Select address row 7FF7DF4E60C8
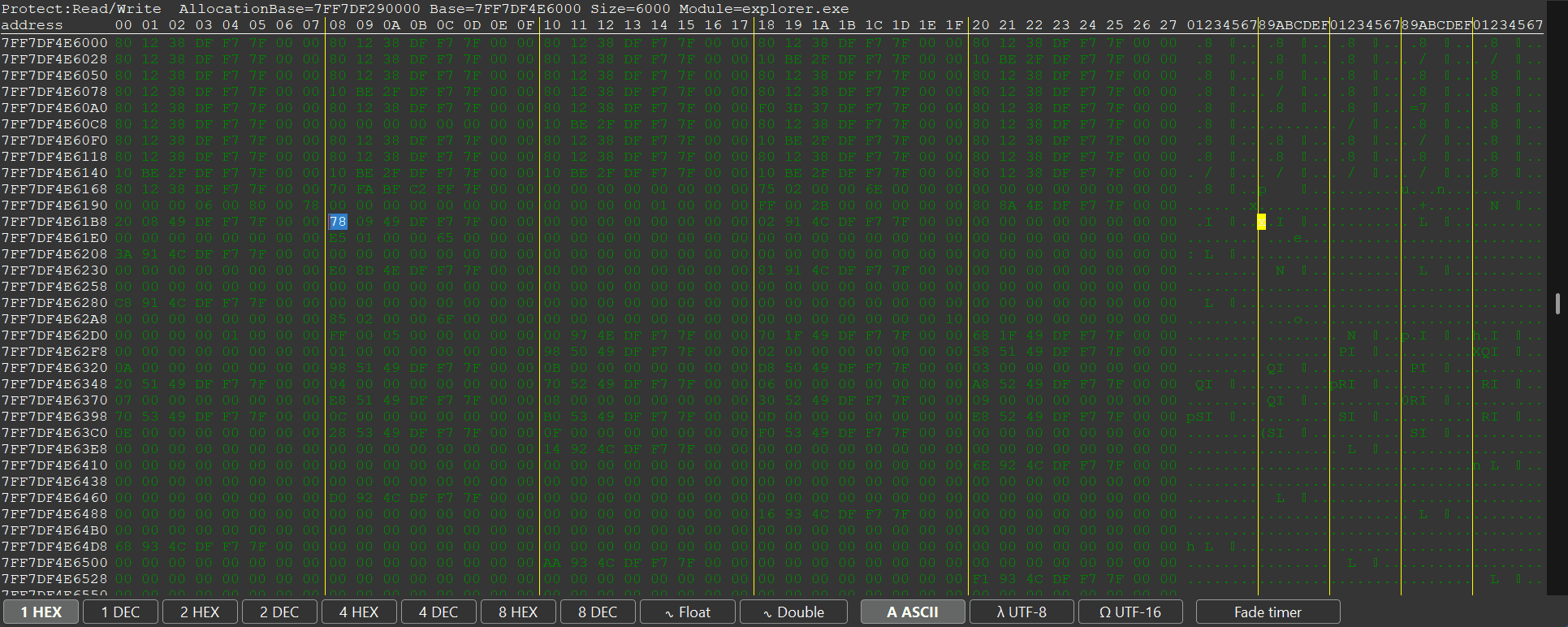Image resolution: width=1568 pixels, height=627 pixels. tap(54, 123)
